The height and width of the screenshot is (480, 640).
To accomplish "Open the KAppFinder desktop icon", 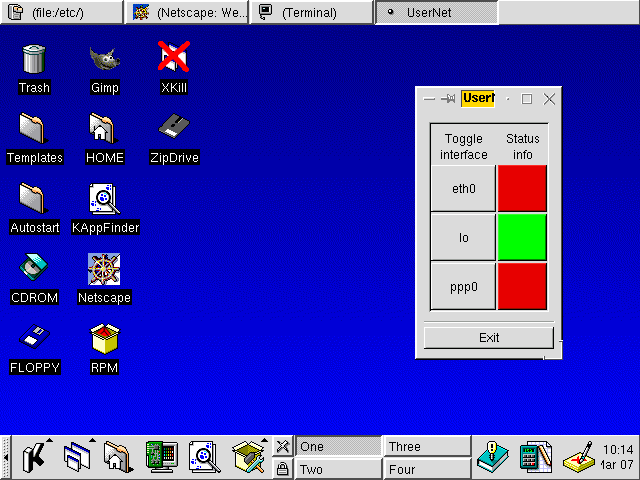I will point(104,200).
